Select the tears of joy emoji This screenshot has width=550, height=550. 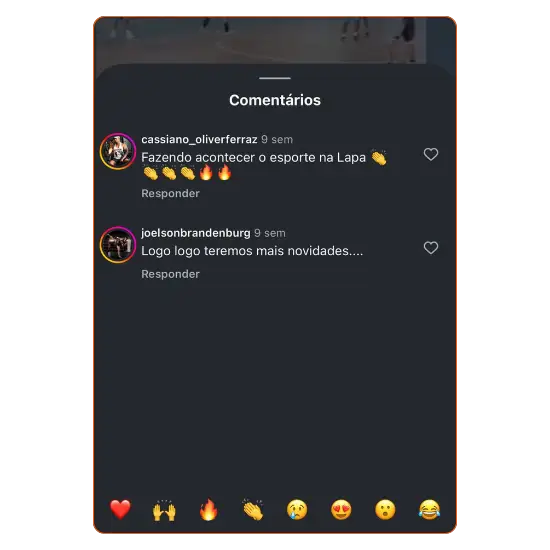point(429,510)
